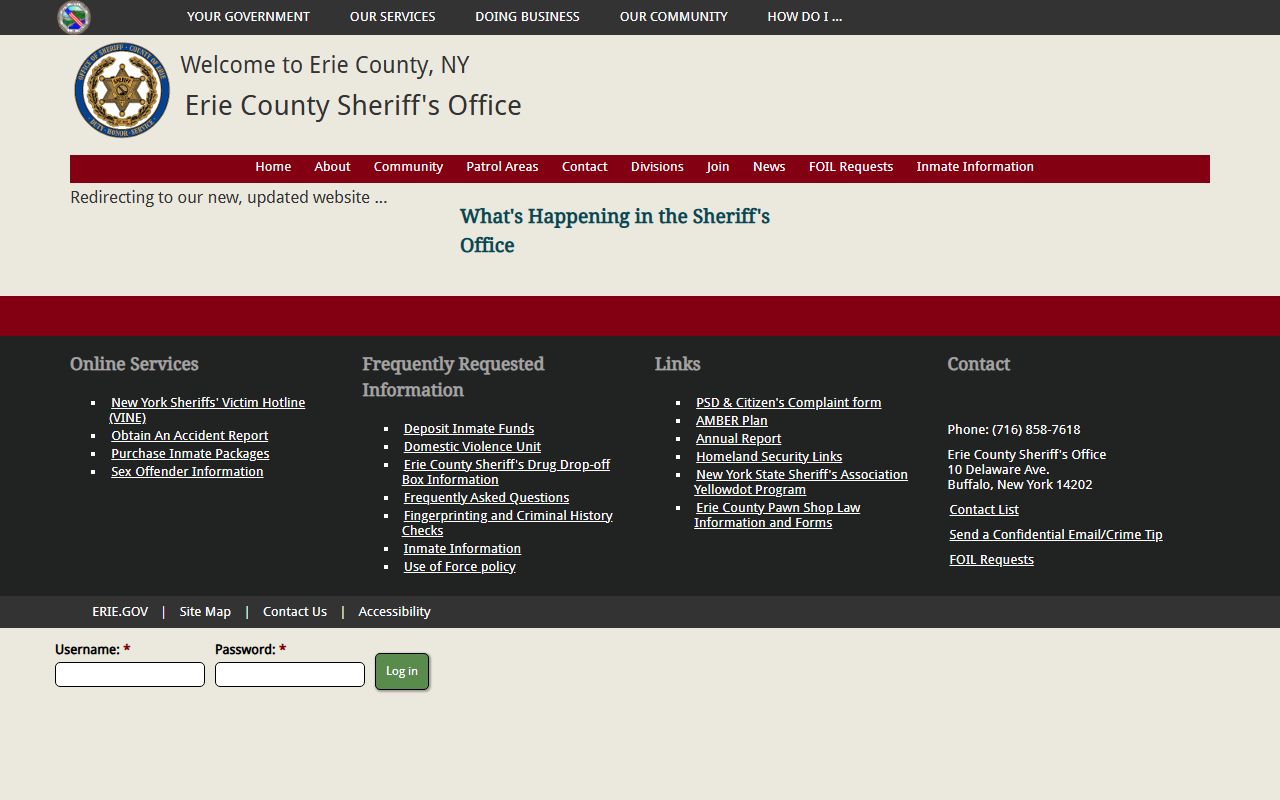Go to Home in the red navigation bar
Viewport: 1280px width, 800px height.
pos(273,167)
